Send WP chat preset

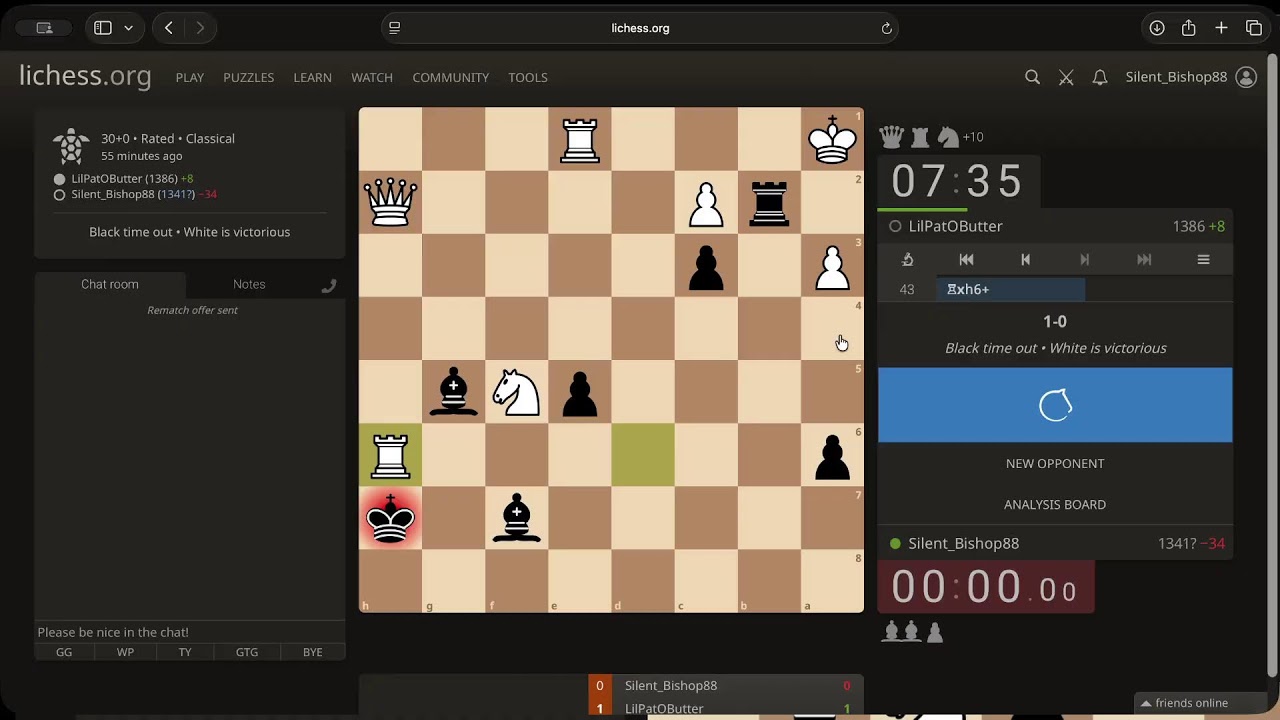click(x=125, y=652)
